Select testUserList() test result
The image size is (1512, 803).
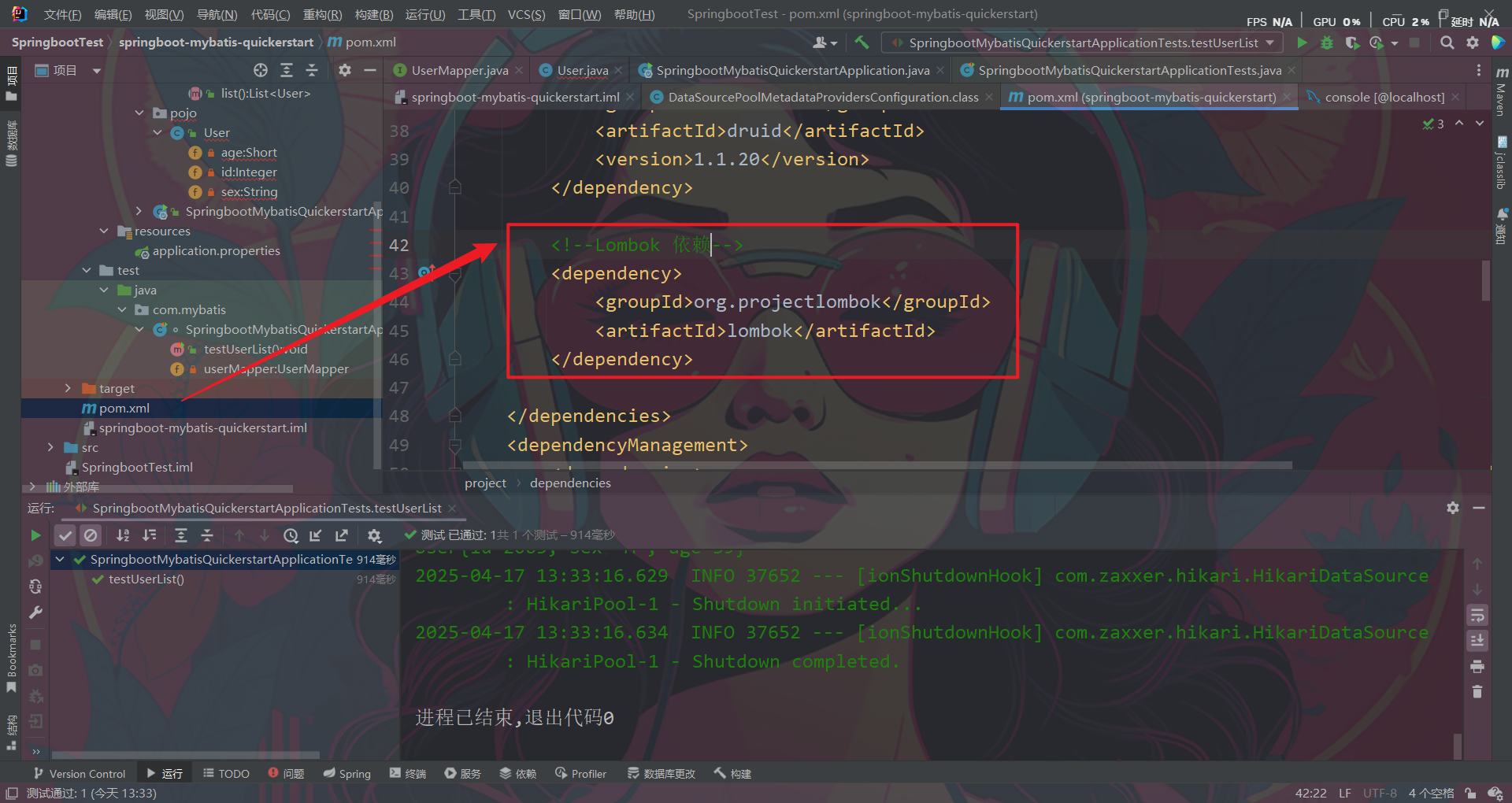(x=146, y=579)
